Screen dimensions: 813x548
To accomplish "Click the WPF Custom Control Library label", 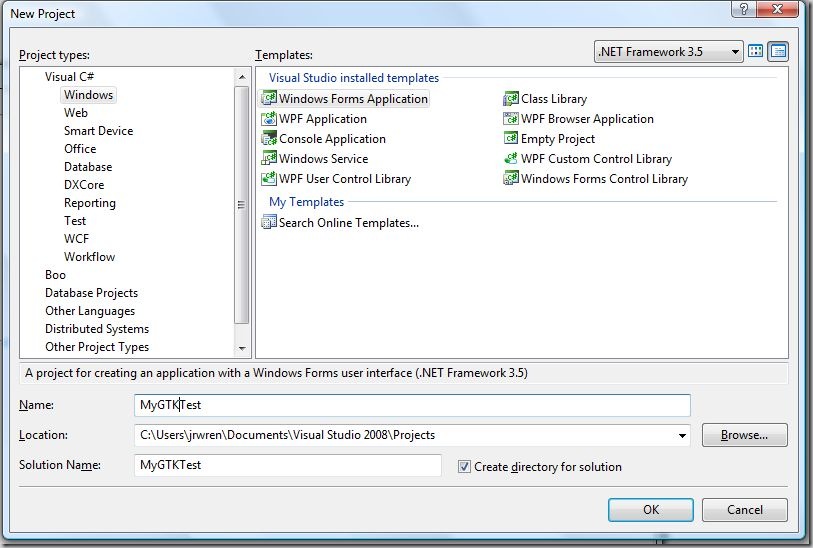I will (x=596, y=159).
